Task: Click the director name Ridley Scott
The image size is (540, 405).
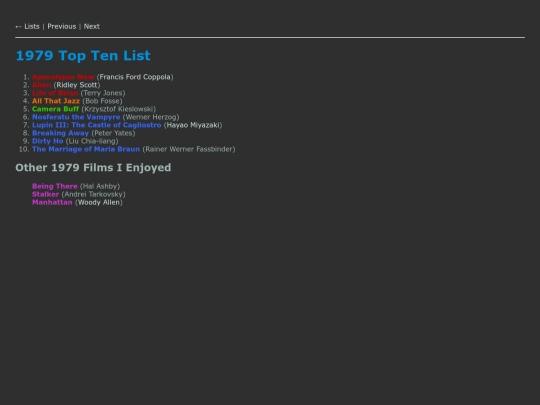Action: coord(77,85)
